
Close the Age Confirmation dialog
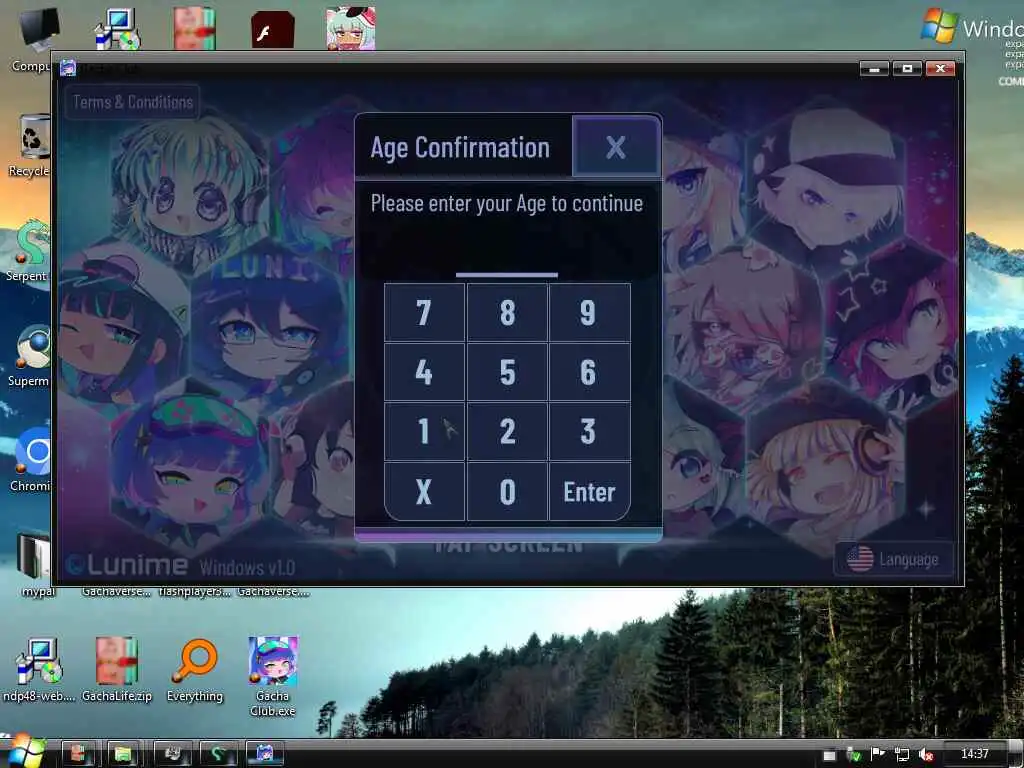click(616, 147)
